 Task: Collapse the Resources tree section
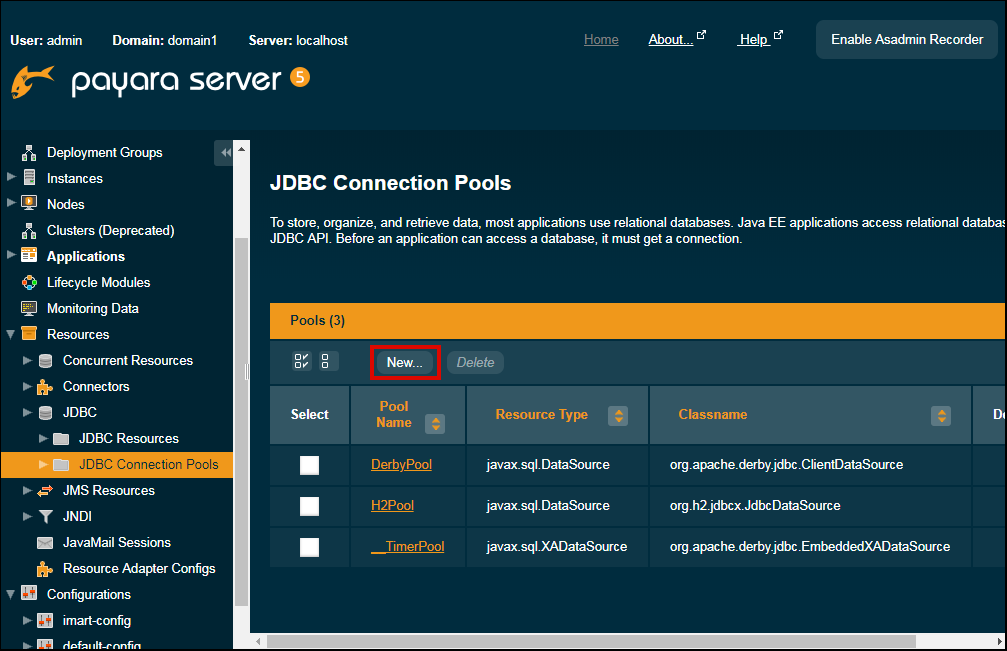9,334
